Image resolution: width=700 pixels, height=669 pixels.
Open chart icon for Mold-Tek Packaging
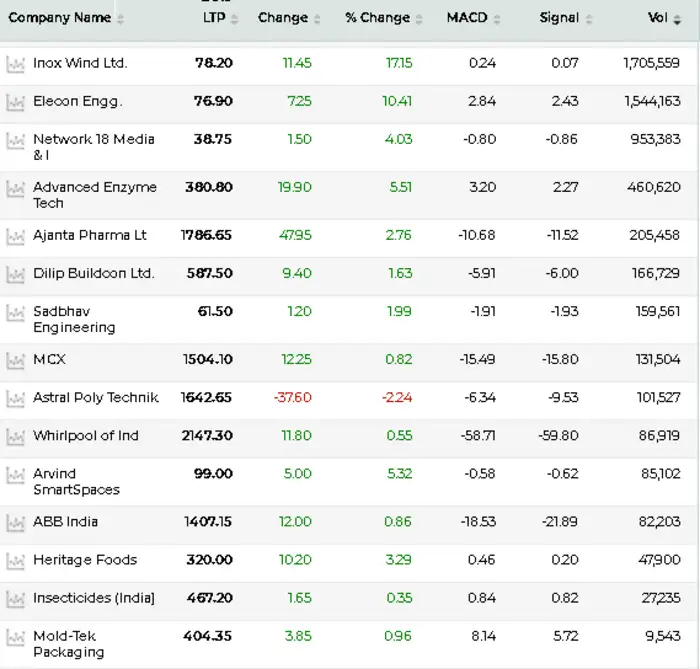click(x=15, y=637)
